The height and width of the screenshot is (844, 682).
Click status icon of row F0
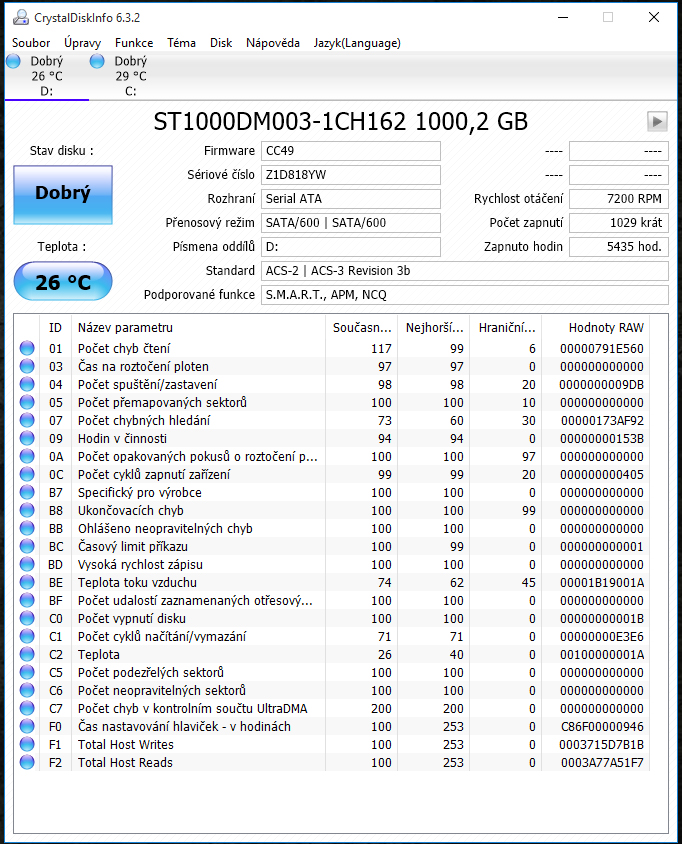[27, 727]
